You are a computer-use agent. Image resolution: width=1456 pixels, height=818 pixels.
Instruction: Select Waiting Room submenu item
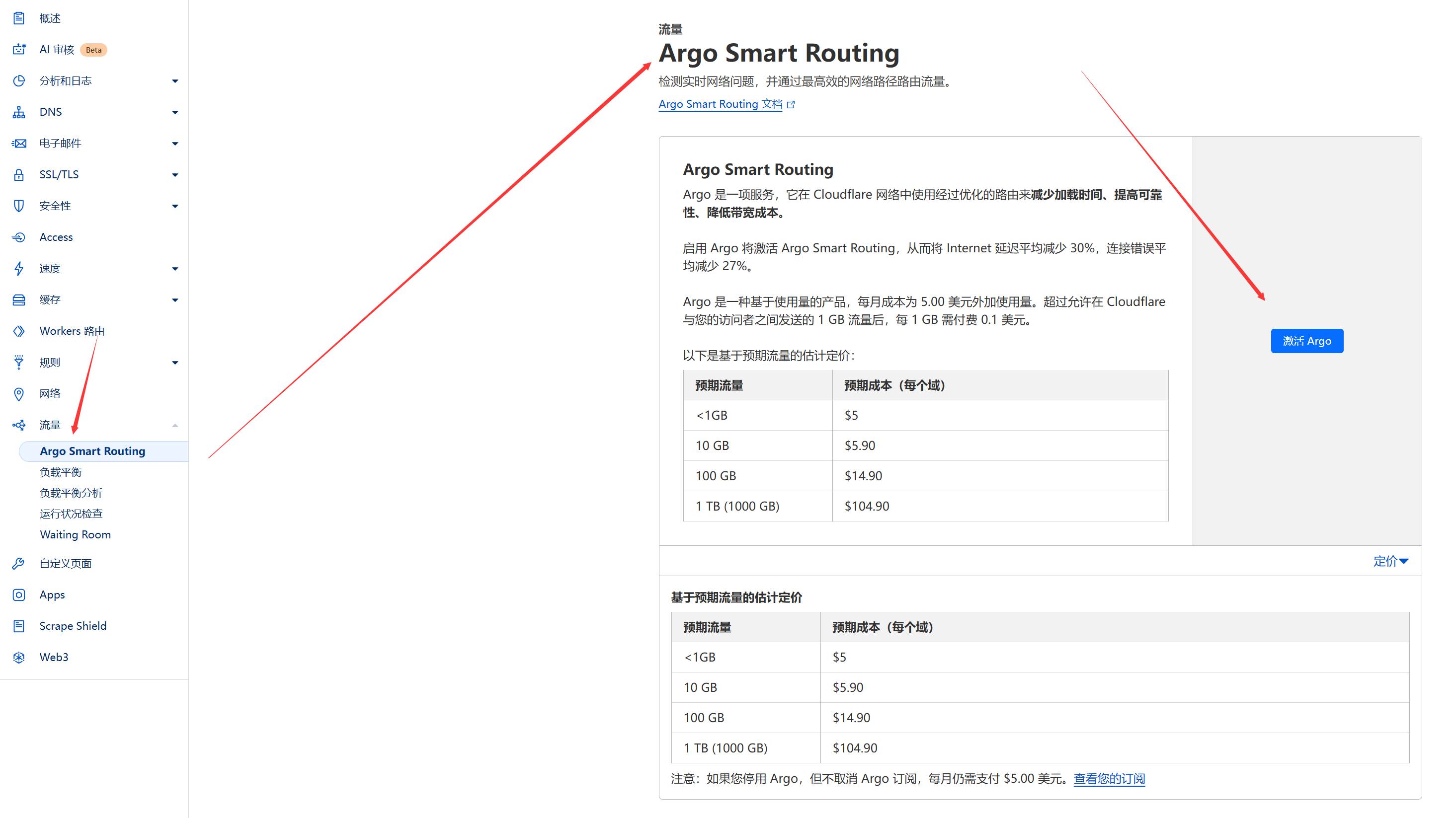tap(75, 534)
